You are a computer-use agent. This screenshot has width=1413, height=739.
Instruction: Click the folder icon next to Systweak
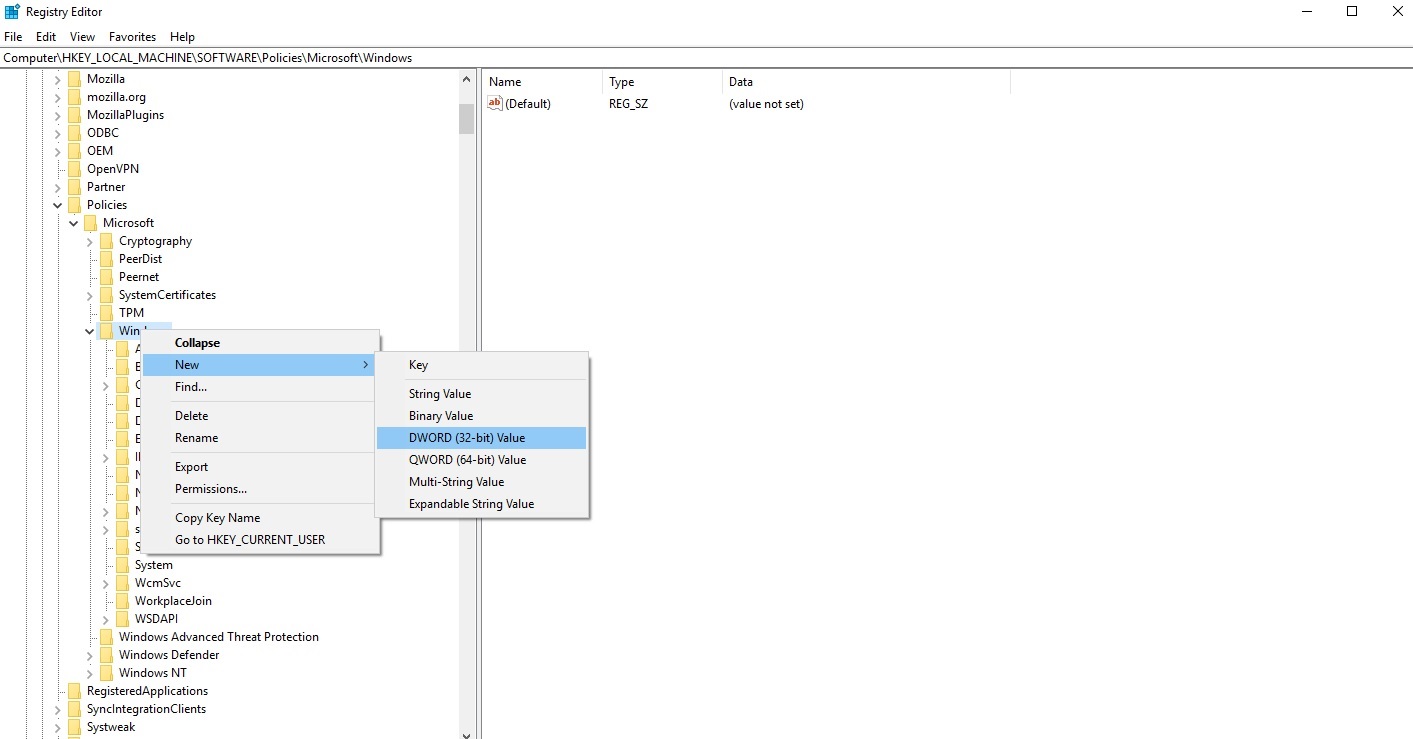(75, 727)
